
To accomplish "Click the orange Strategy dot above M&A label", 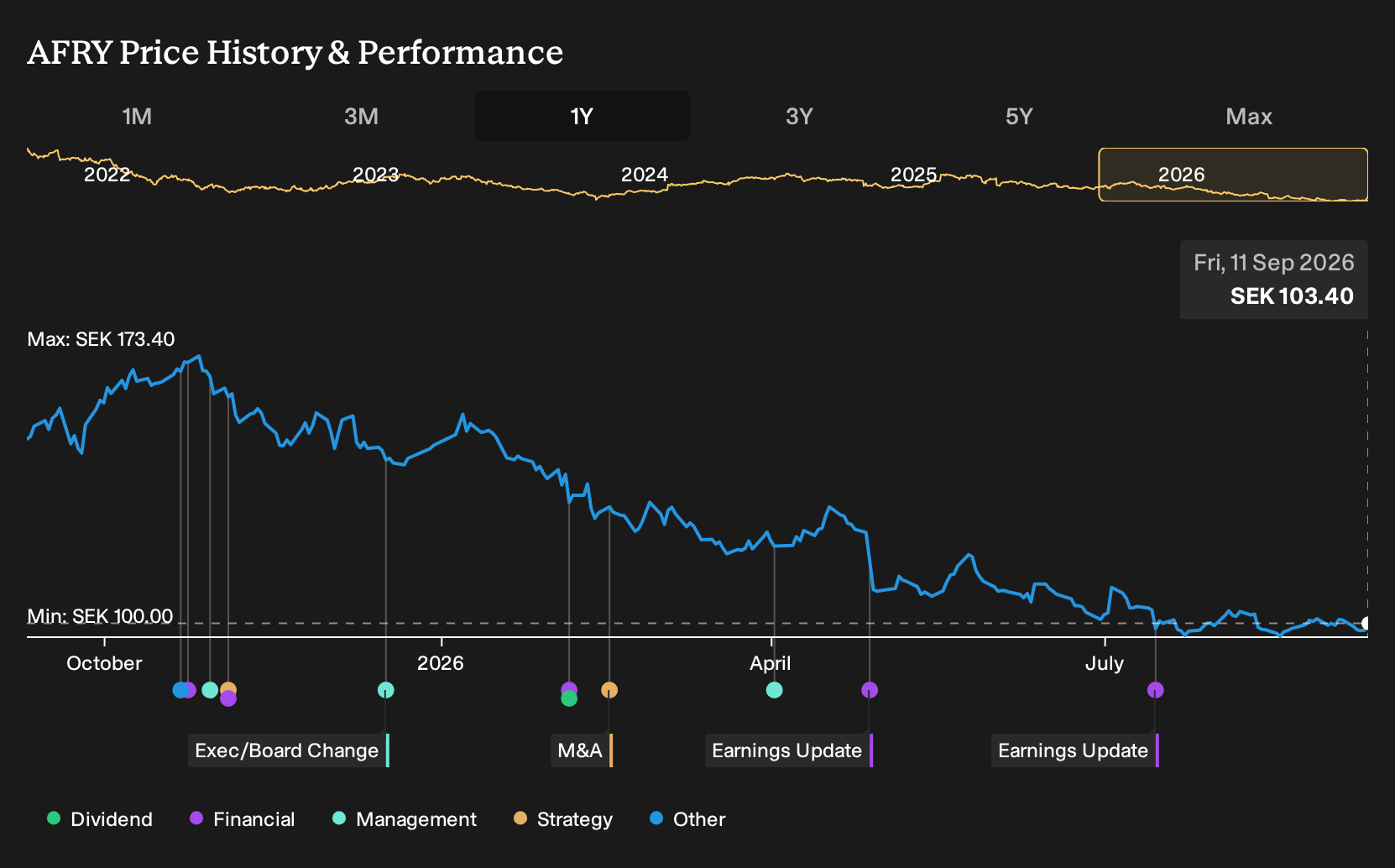I will click(x=609, y=690).
